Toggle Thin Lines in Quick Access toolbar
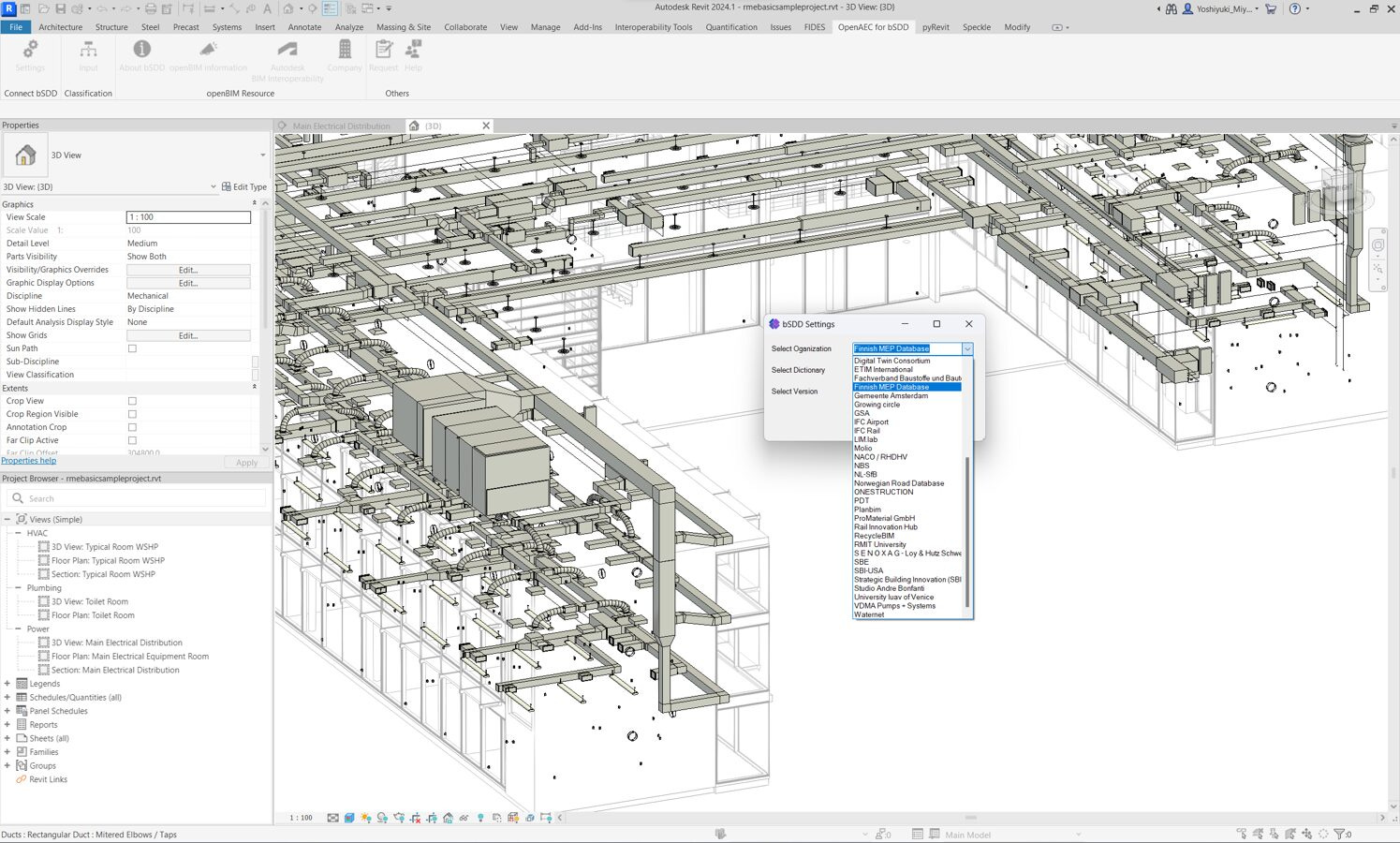Viewport: 1400px width, 843px height. click(330, 8)
